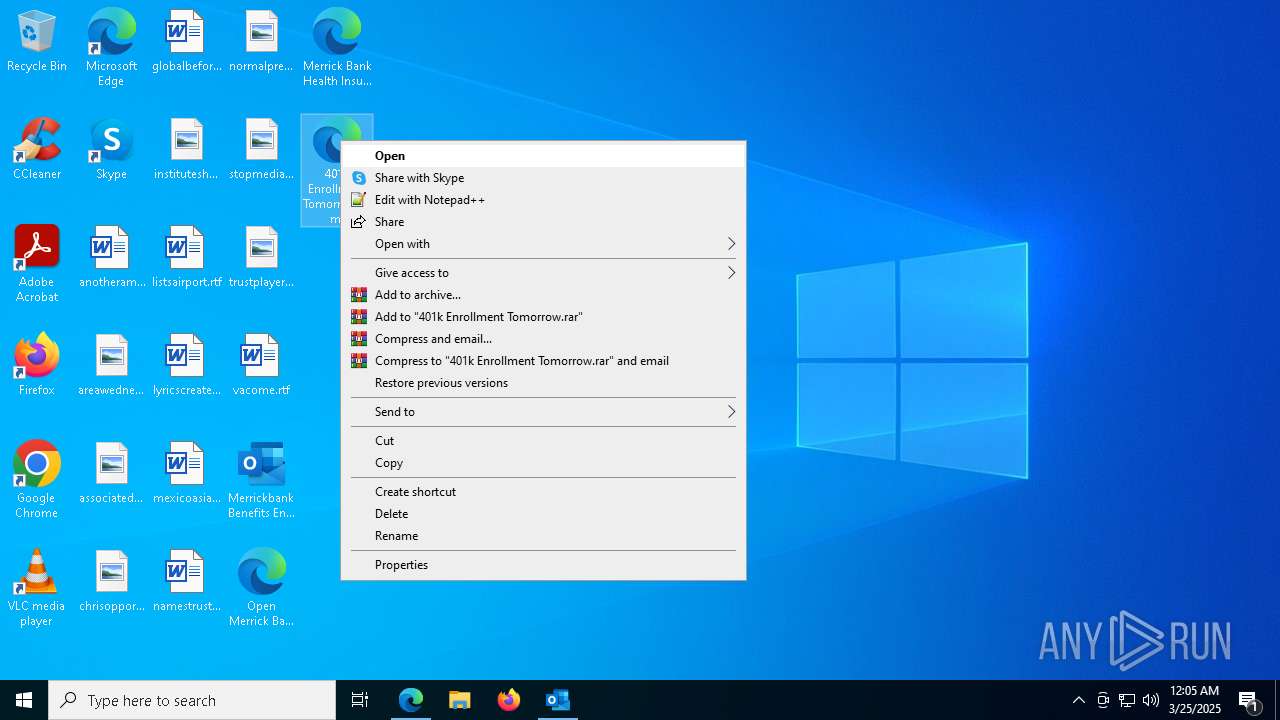Image resolution: width=1280 pixels, height=720 pixels.
Task: Choose Open in the context menu
Action: (x=543, y=156)
